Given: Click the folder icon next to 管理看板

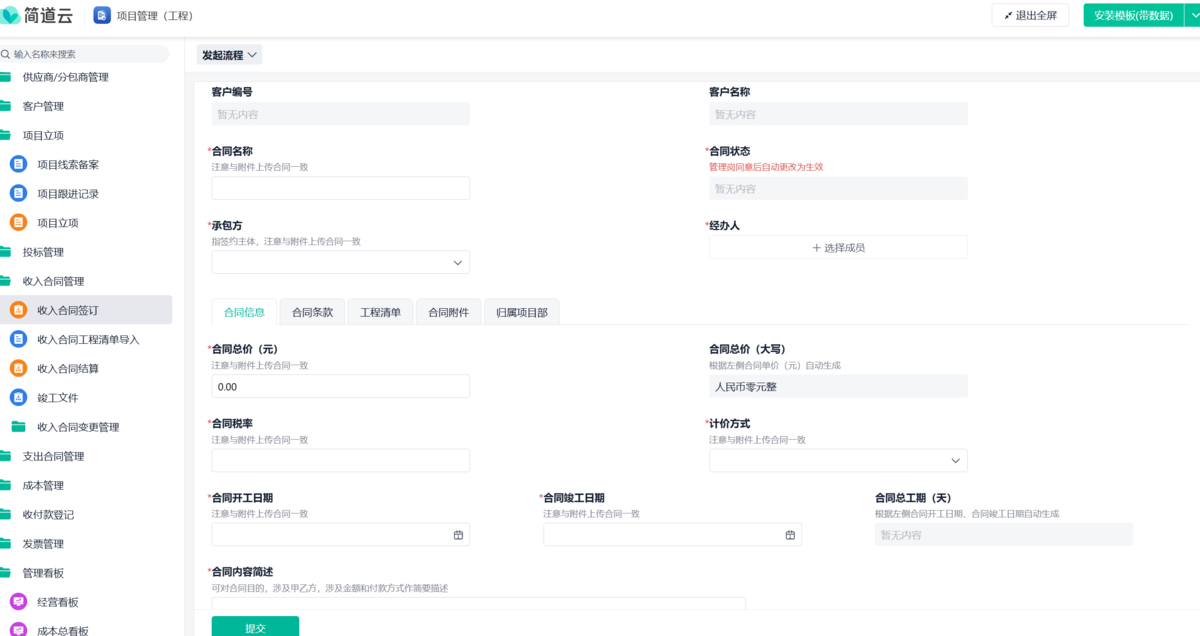Looking at the screenshot, I should 5,573.
